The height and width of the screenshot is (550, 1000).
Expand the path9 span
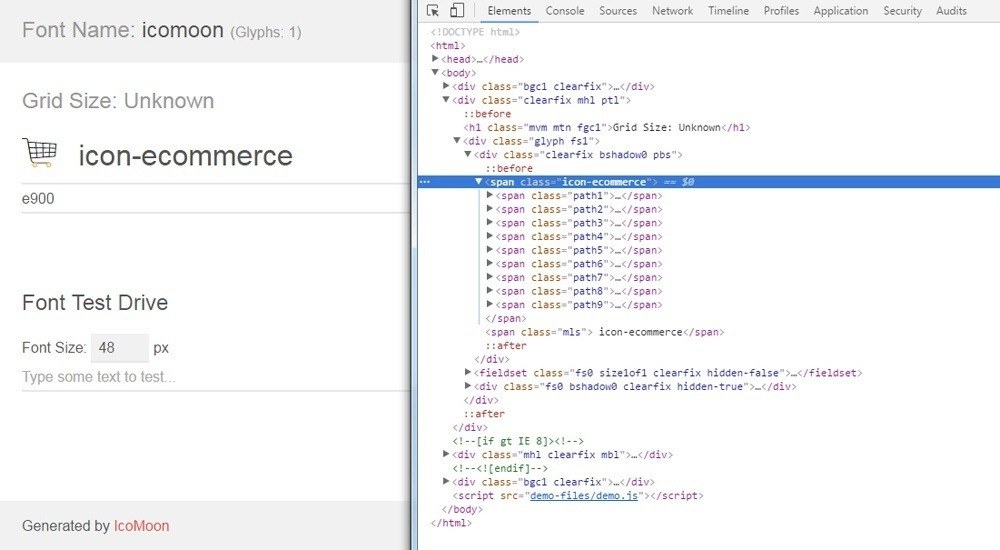pos(489,304)
